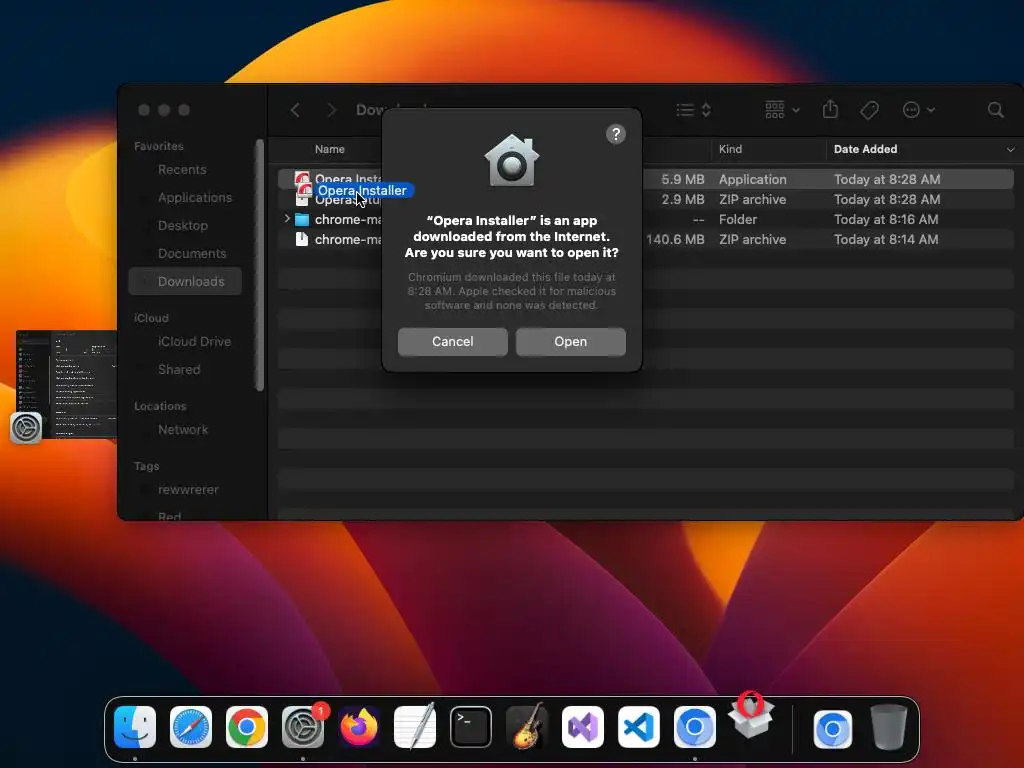Click Today at 8:14 AM date cell
Viewport: 1024px width, 768px height.
[x=886, y=240]
